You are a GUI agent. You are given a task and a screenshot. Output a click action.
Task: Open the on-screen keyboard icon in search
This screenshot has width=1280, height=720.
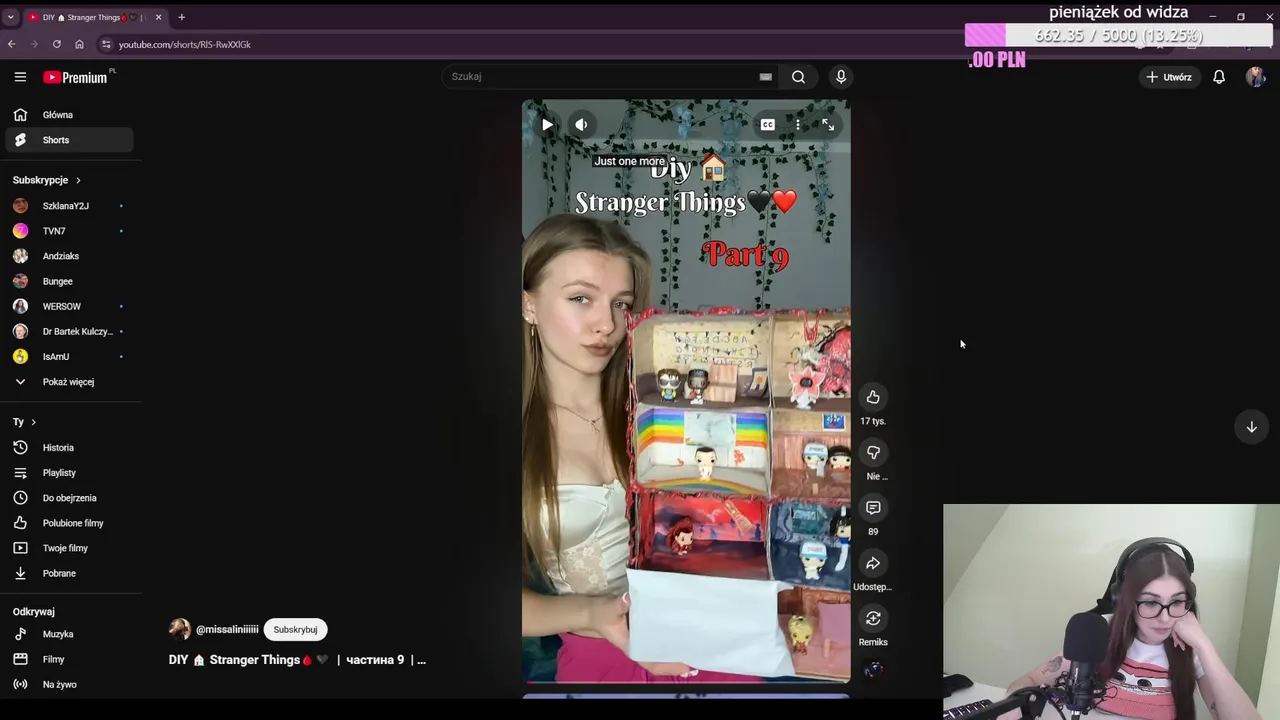coord(765,77)
